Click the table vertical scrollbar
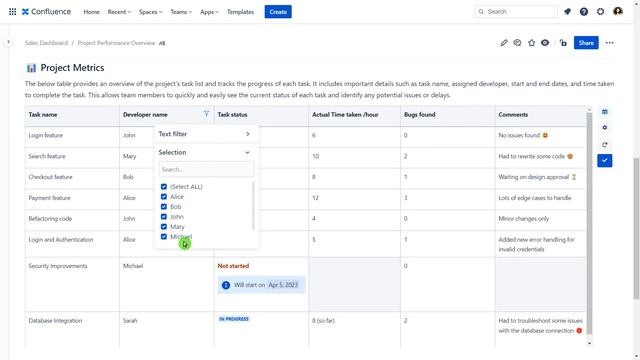This screenshot has height=360, width=640. tap(589, 224)
